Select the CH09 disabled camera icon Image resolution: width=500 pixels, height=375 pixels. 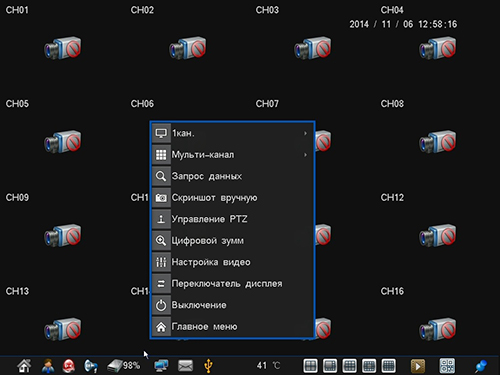[x=63, y=235]
